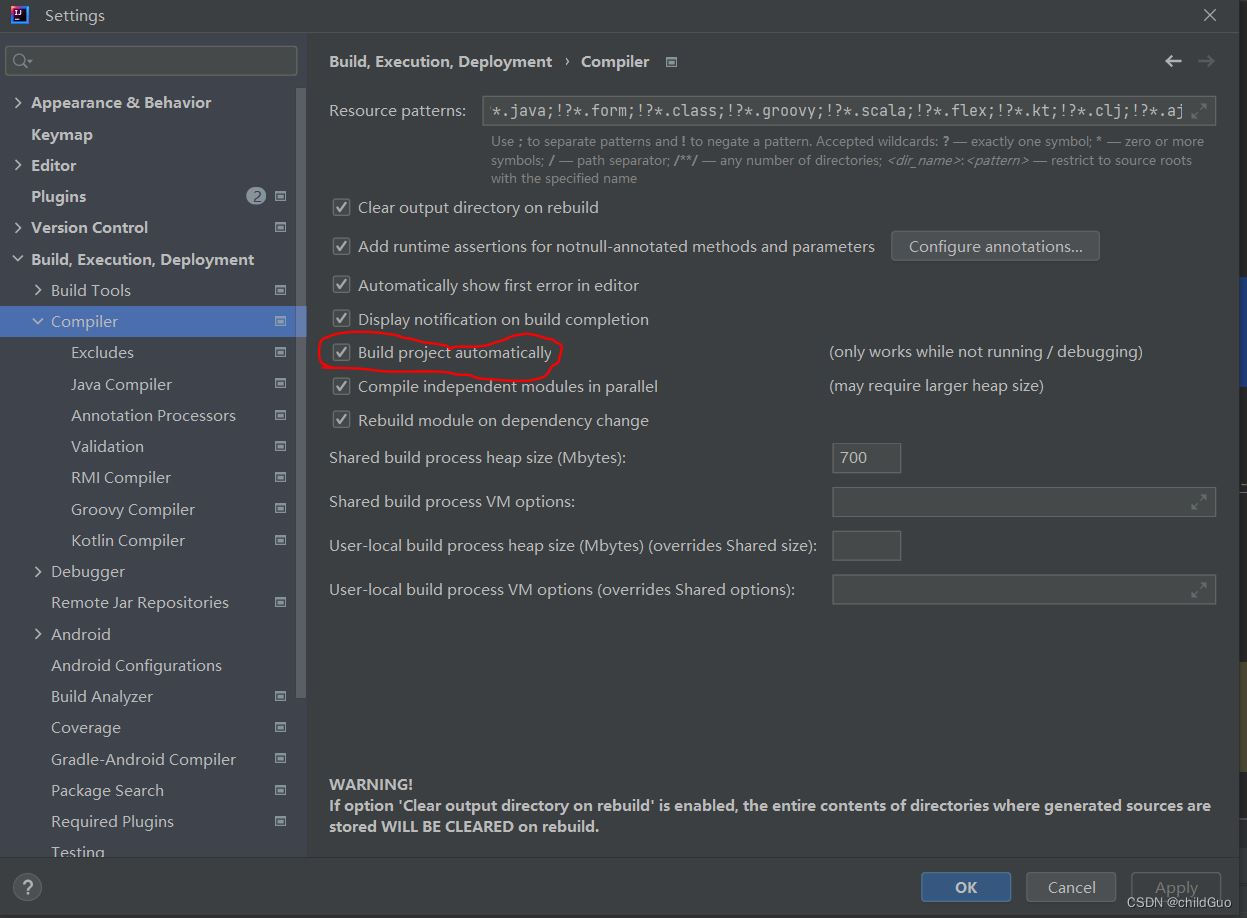Uncheck Build project automatically
1247x918 pixels.
pos(342,353)
